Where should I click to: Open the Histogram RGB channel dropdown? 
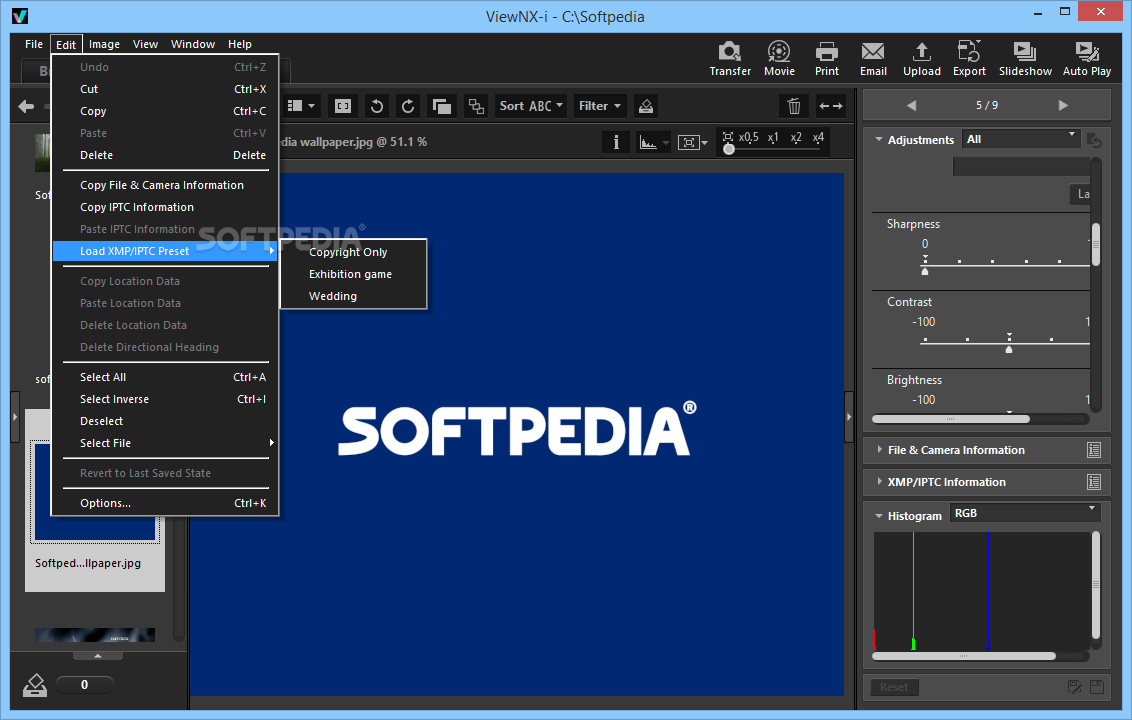pyautogui.click(x=1024, y=513)
